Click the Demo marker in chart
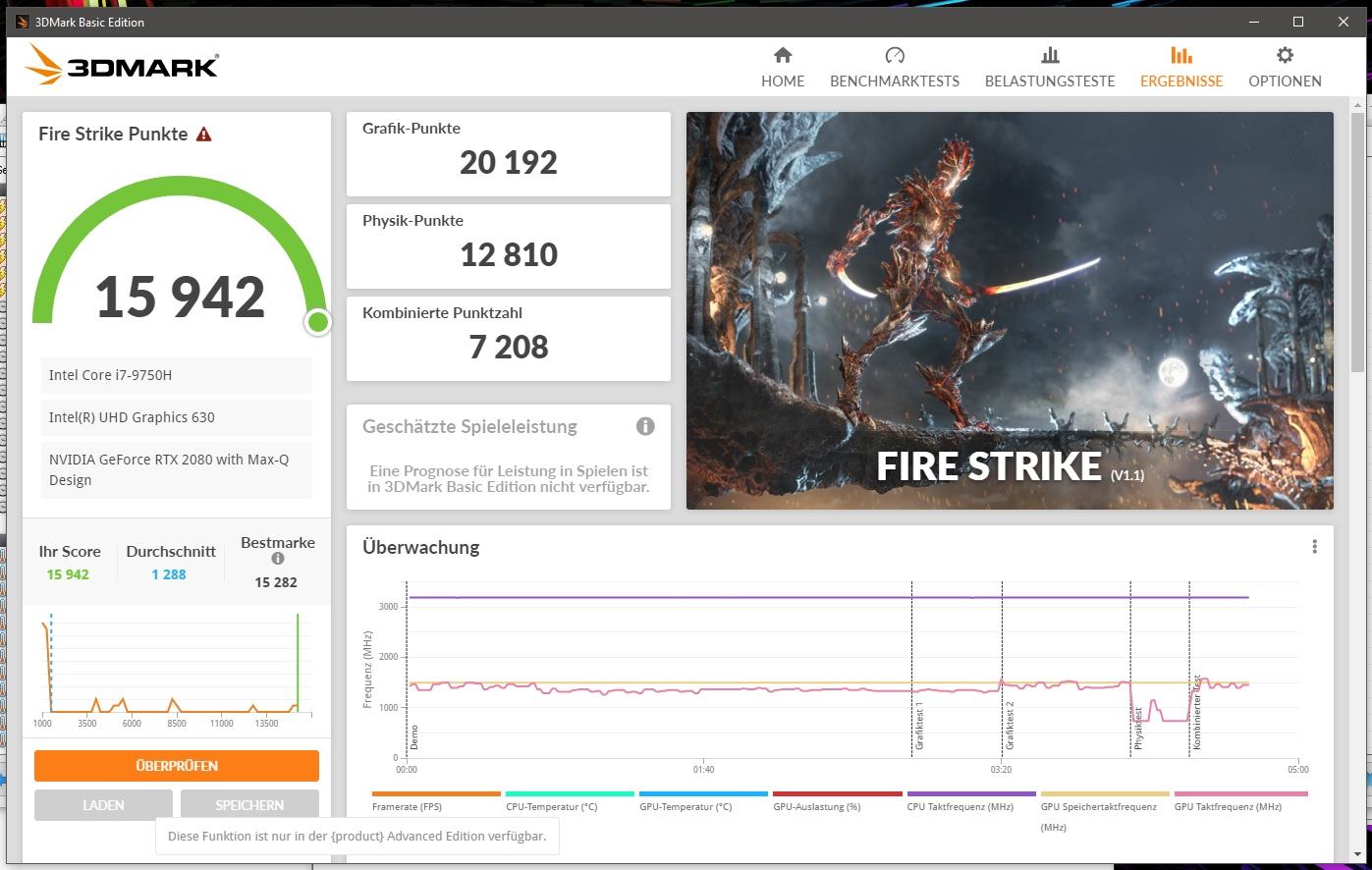1372x870 pixels. [x=414, y=738]
